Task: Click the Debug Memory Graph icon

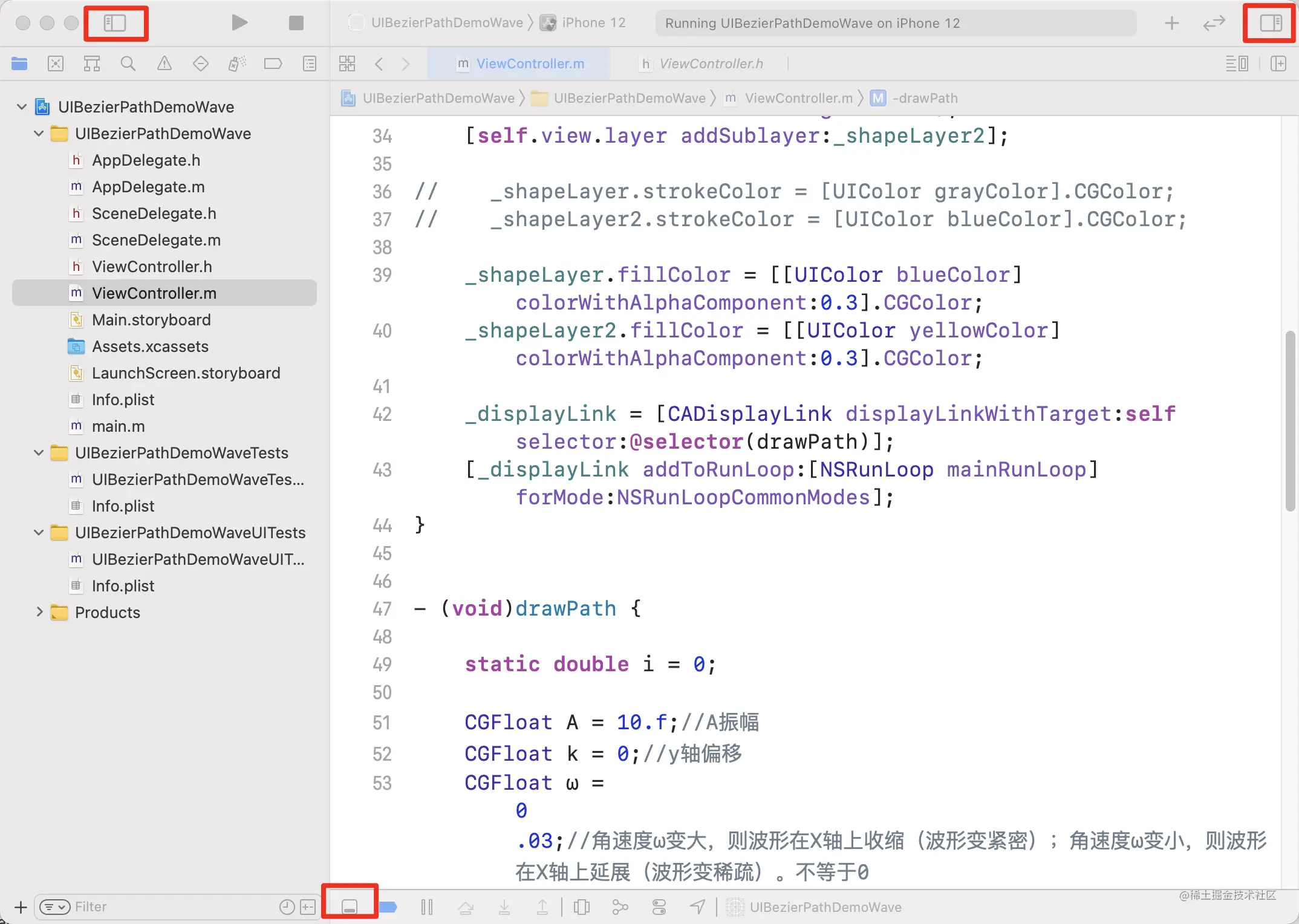Action: point(620,906)
